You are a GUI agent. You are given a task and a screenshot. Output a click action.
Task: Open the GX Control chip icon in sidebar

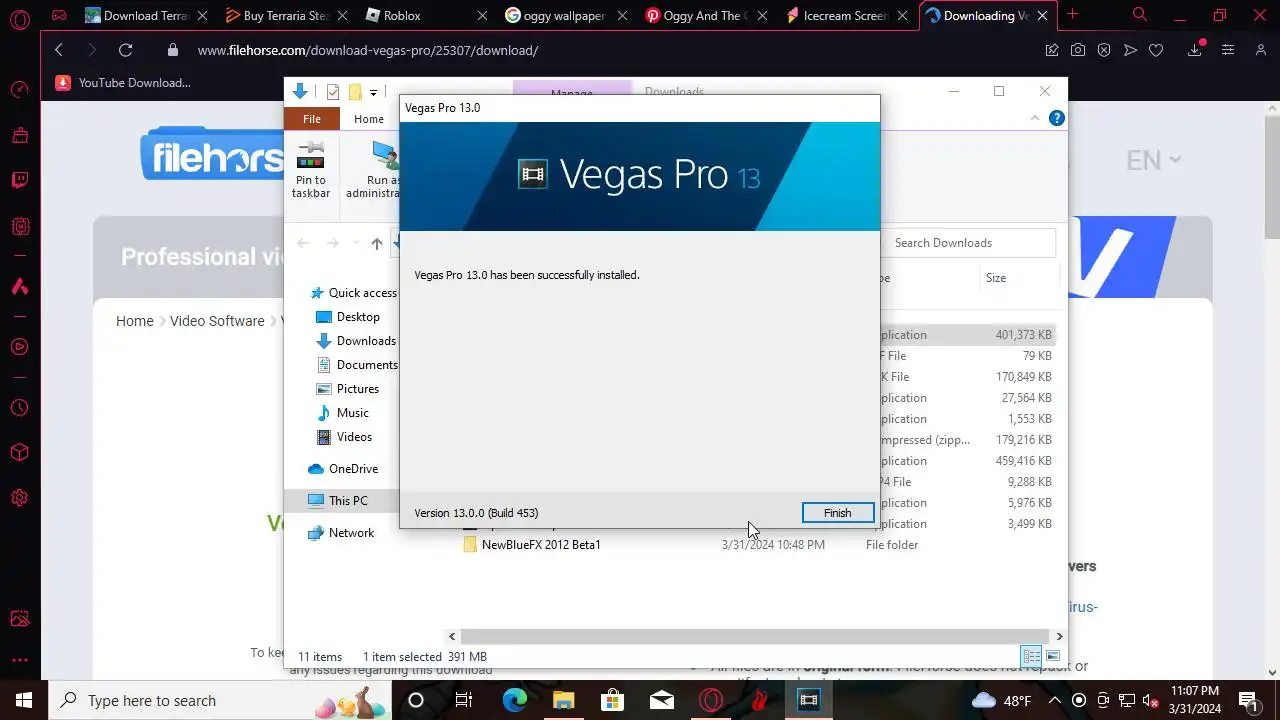click(x=20, y=227)
